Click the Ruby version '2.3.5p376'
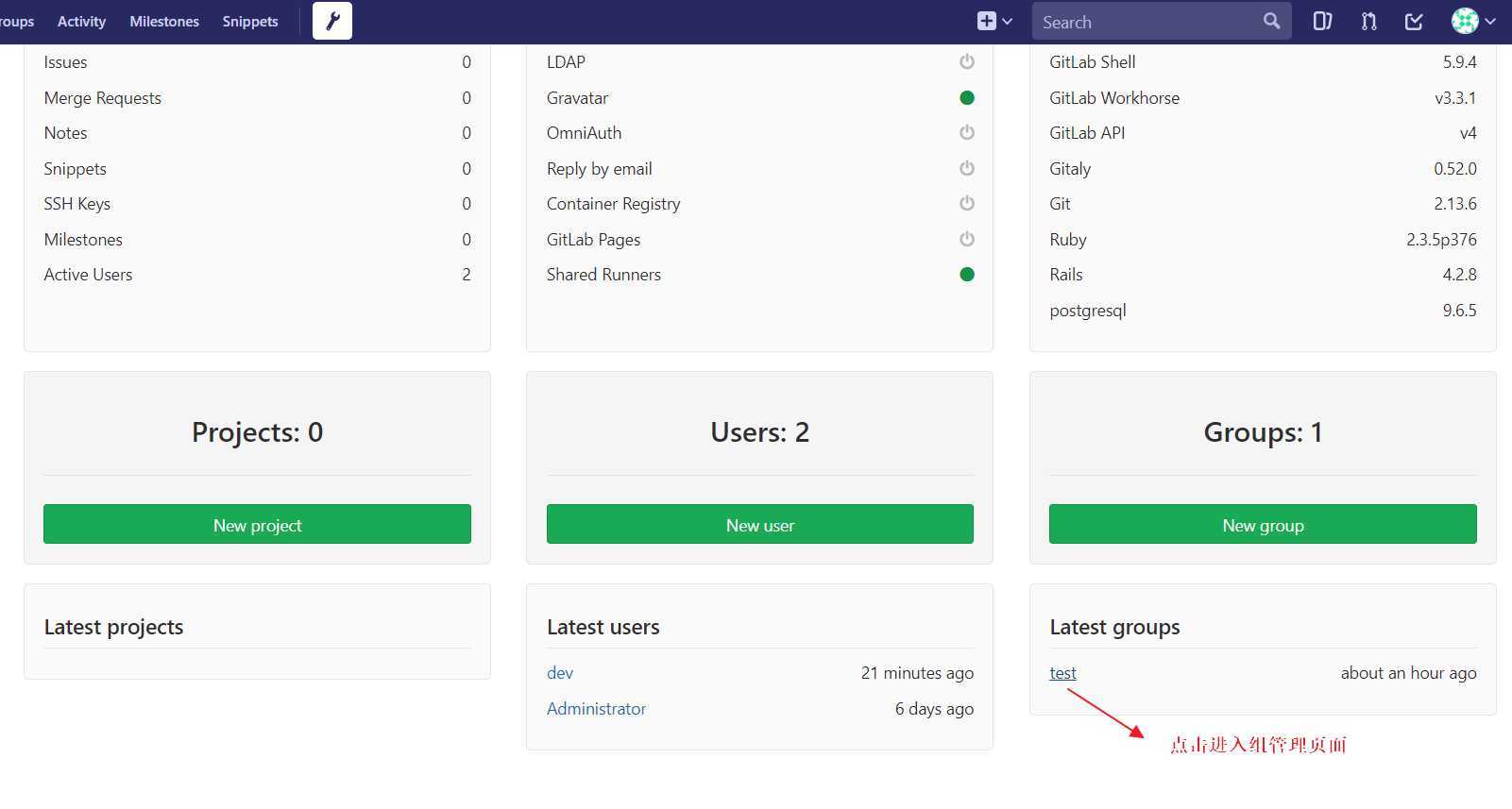 pos(1441,240)
